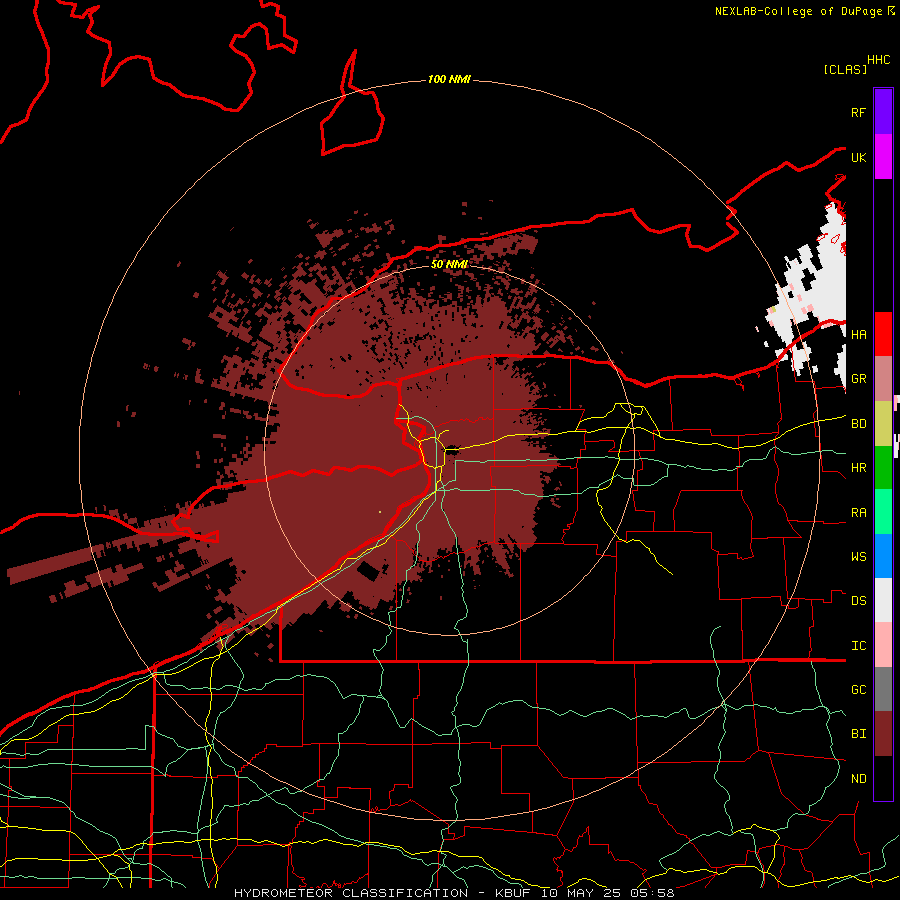Click the RF purple legend swatch
This screenshot has height=900, width=900.
tap(883, 111)
